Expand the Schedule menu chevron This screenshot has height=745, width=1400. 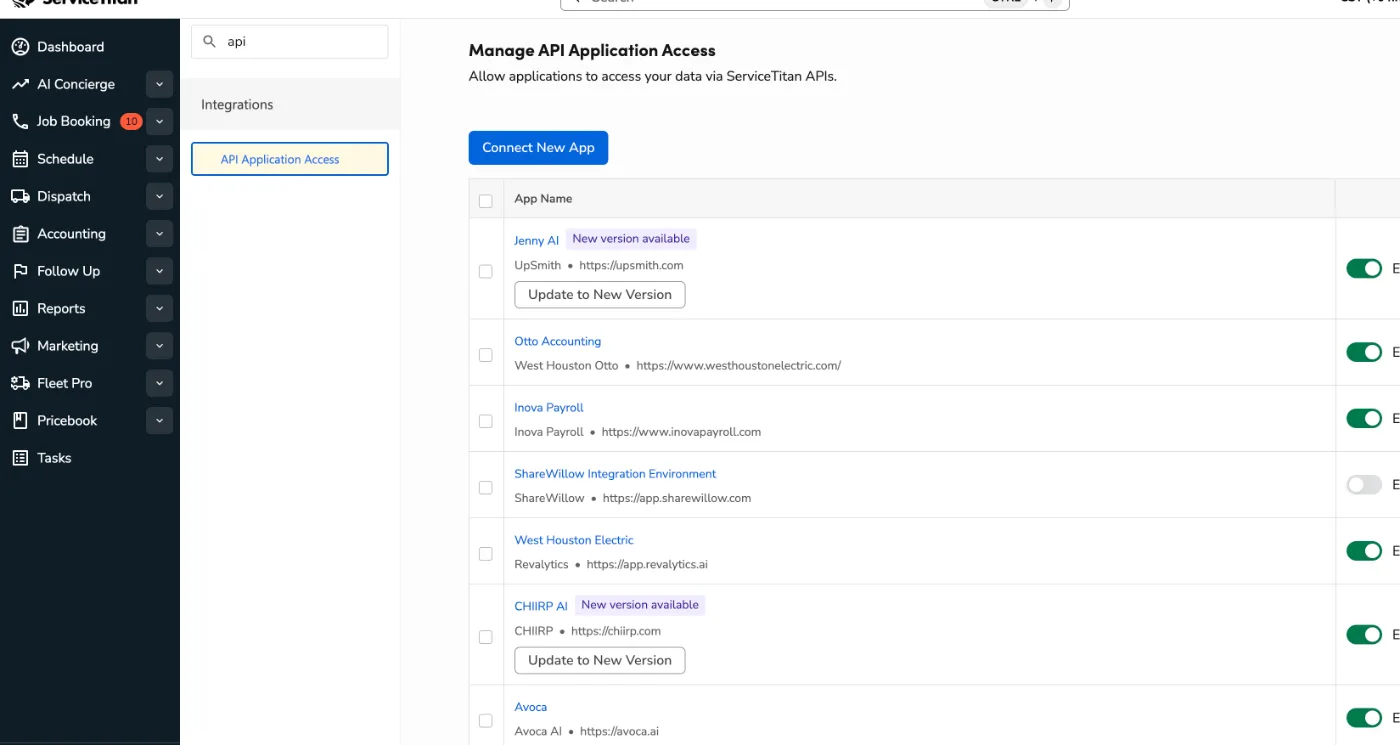click(159, 159)
